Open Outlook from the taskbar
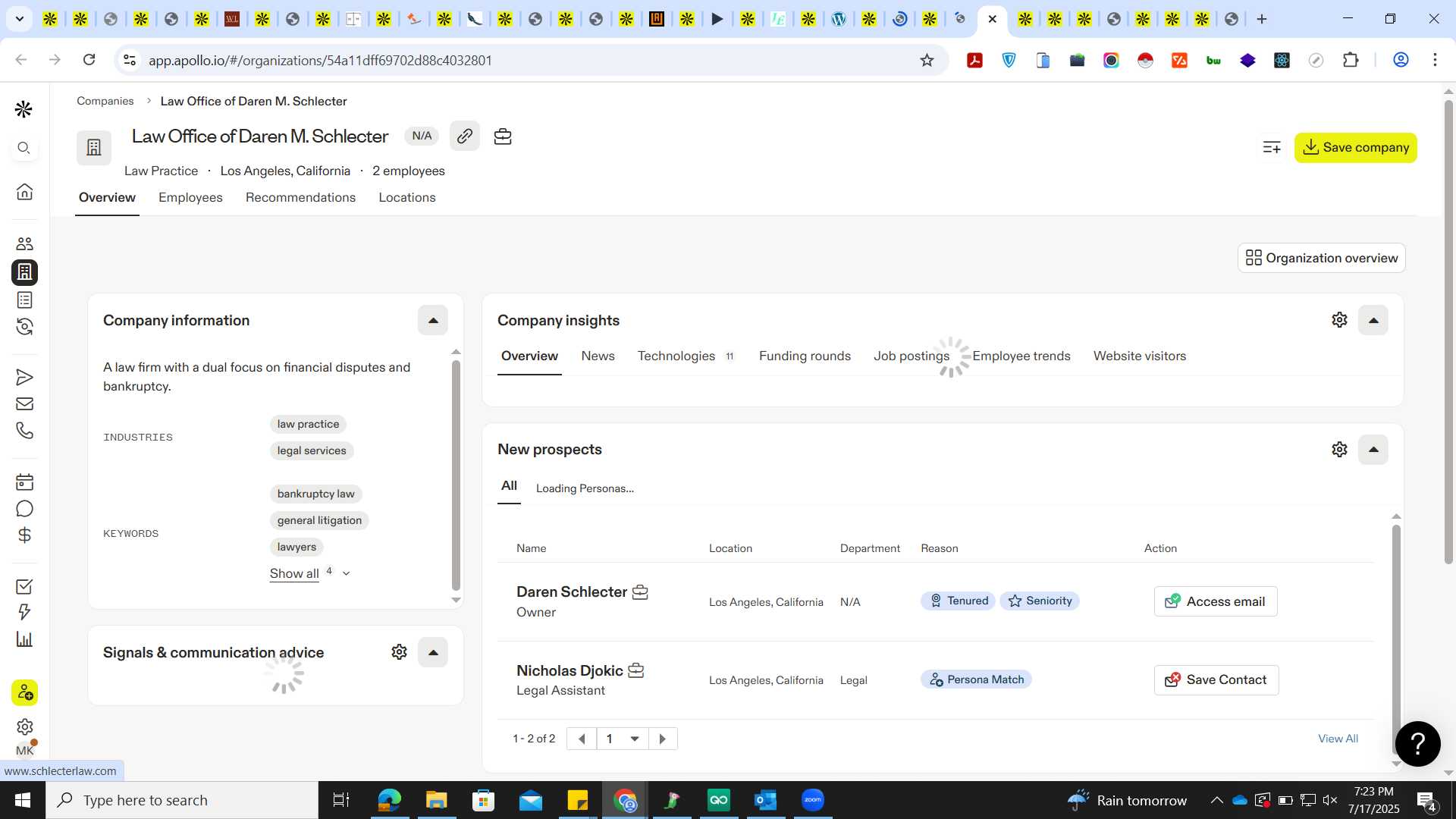1456x819 pixels. point(765,800)
